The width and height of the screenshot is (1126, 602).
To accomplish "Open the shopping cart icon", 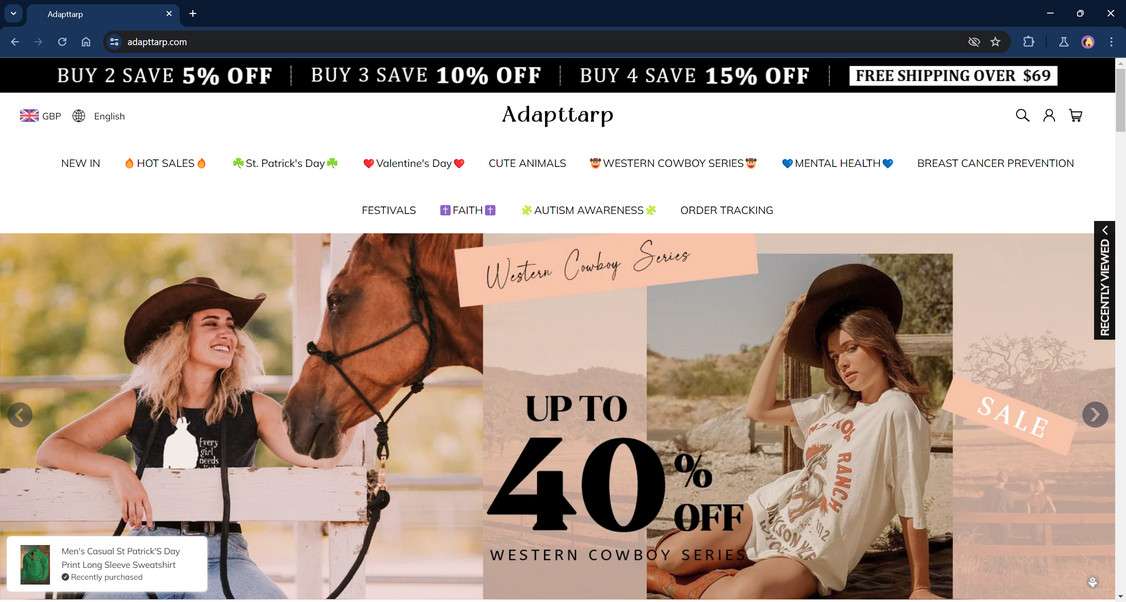I will (x=1075, y=115).
